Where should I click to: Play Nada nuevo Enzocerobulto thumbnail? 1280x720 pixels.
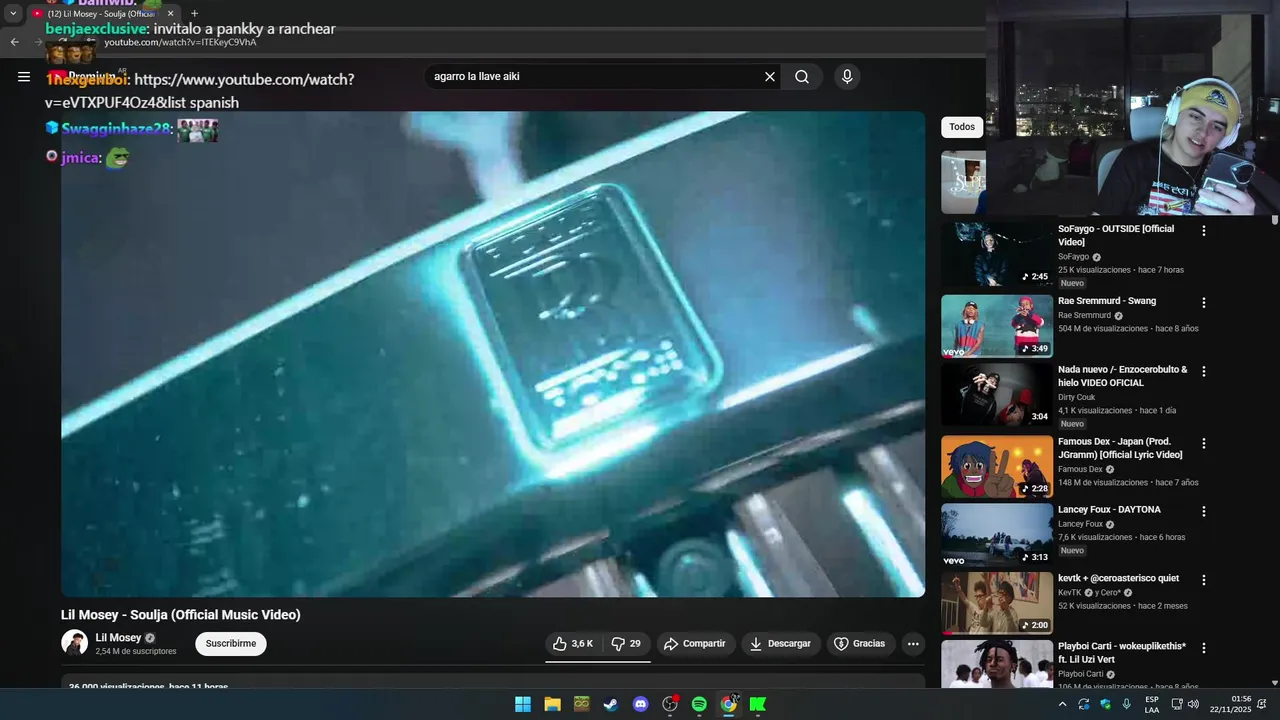997,394
